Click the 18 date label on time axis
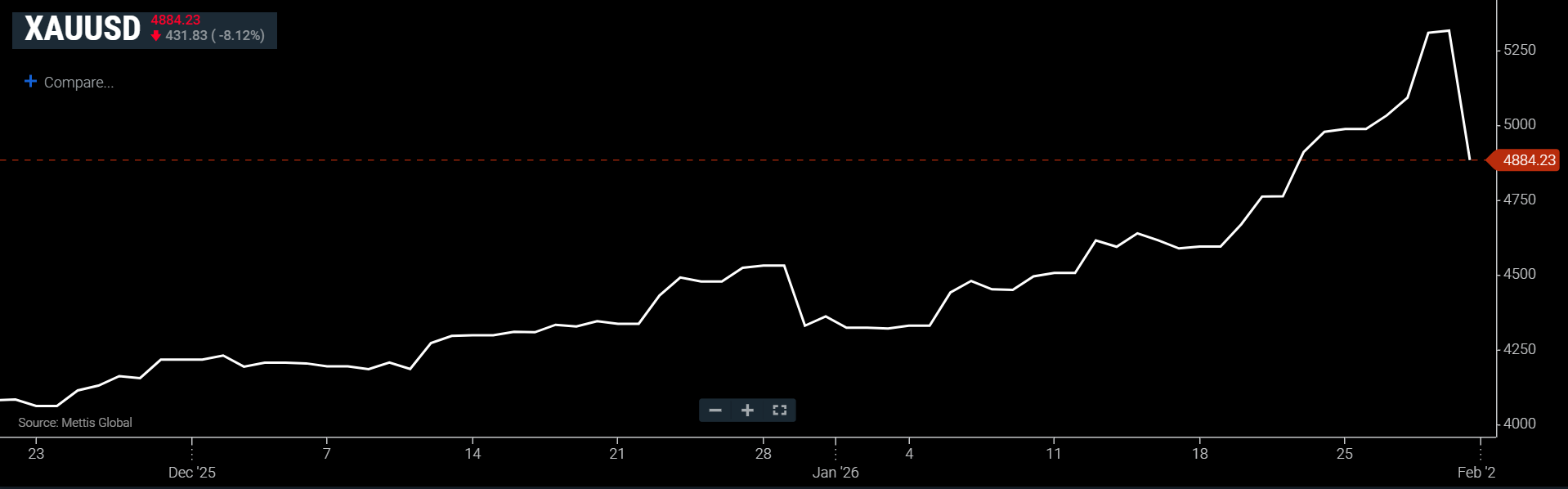 [1199, 454]
